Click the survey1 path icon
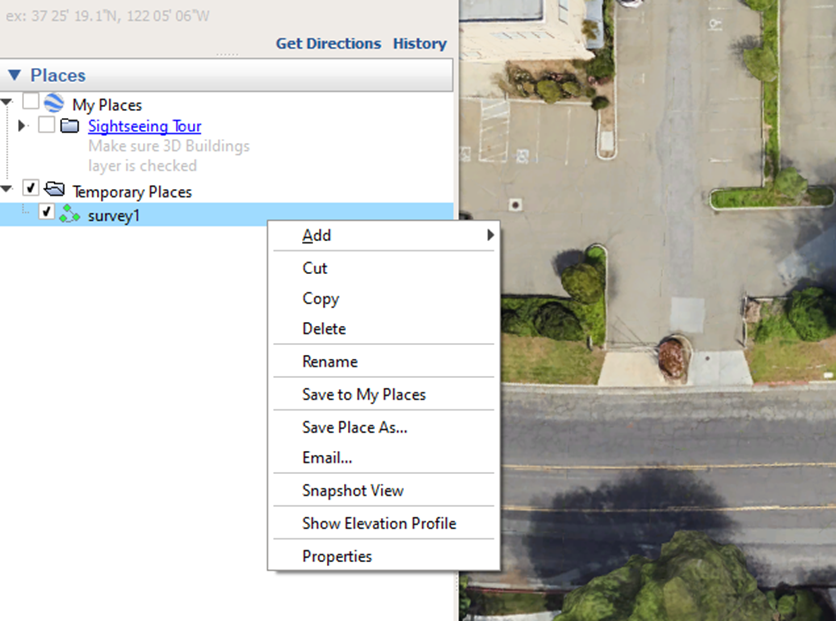836x621 pixels. point(69,214)
